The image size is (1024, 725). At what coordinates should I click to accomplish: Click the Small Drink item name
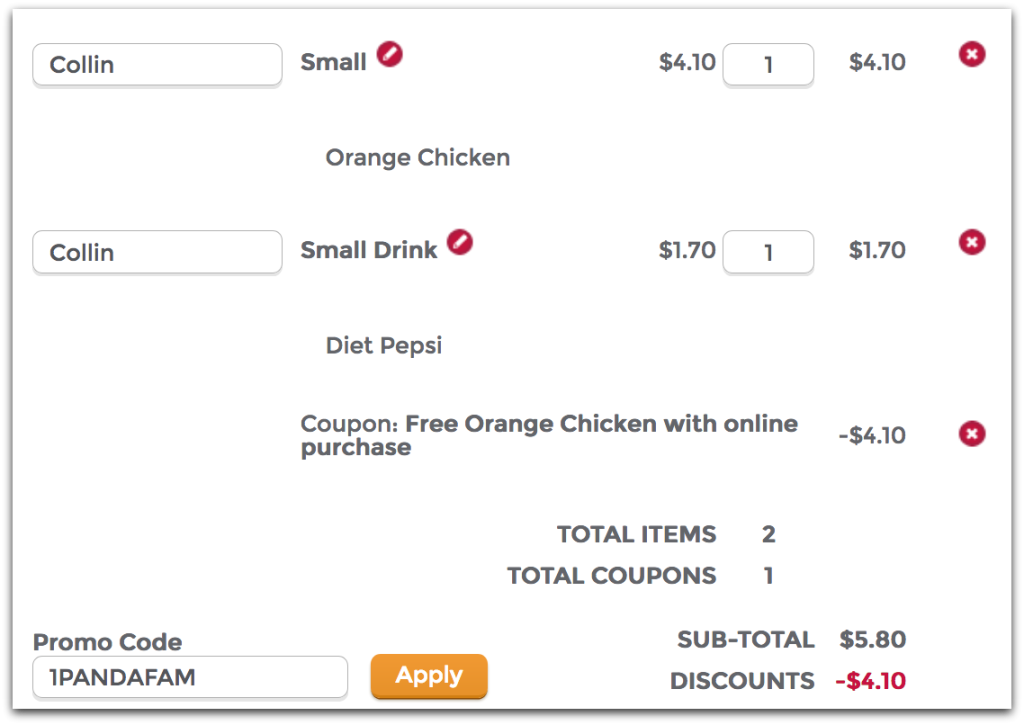[369, 251]
